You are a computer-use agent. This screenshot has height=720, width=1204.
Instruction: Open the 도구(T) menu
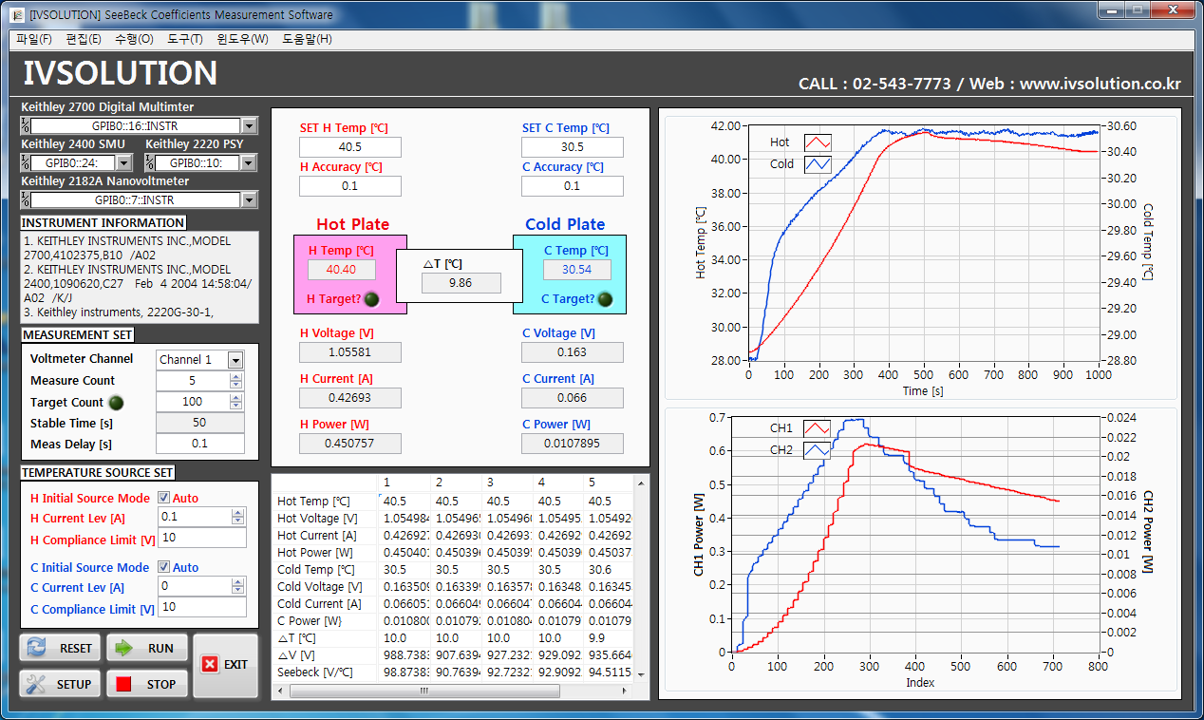pos(185,39)
